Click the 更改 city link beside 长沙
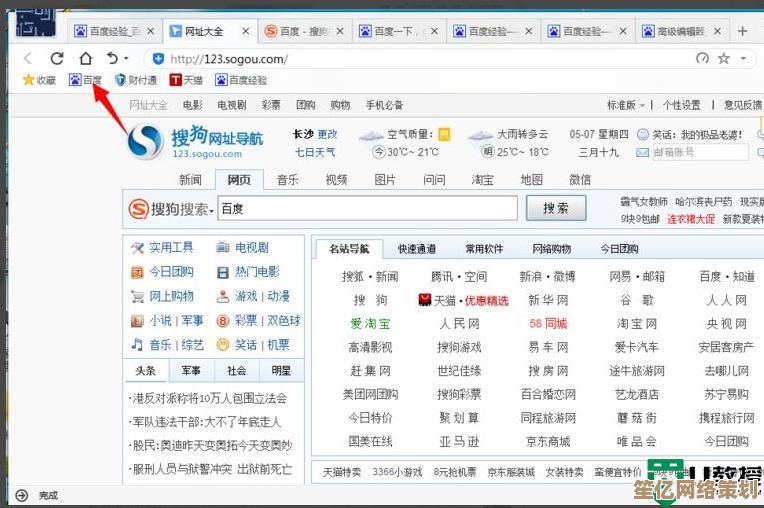764x508 pixels. [327, 134]
